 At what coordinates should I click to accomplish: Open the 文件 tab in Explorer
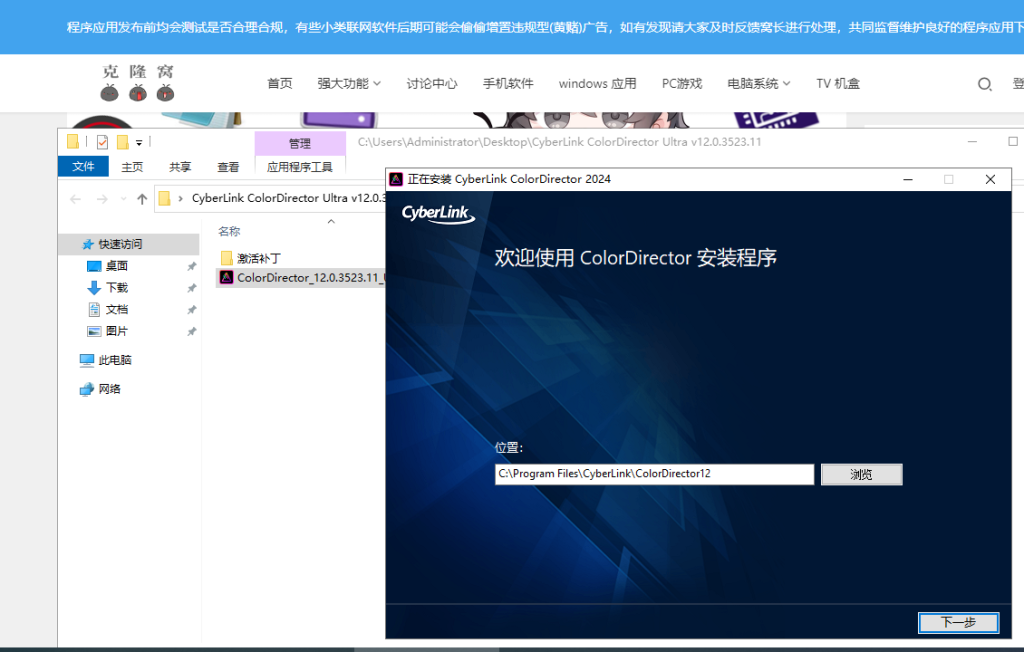pos(83,167)
